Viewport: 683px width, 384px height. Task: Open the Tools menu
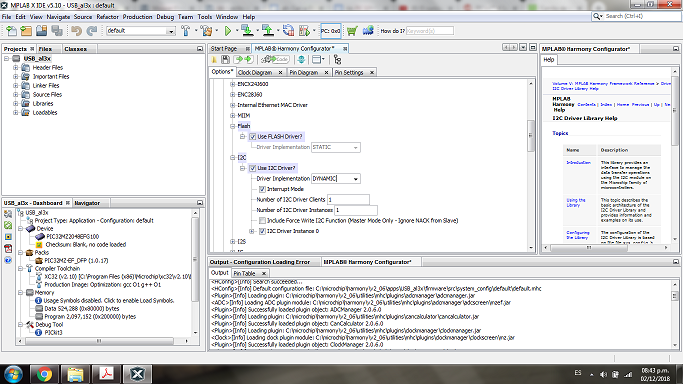(205, 17)
